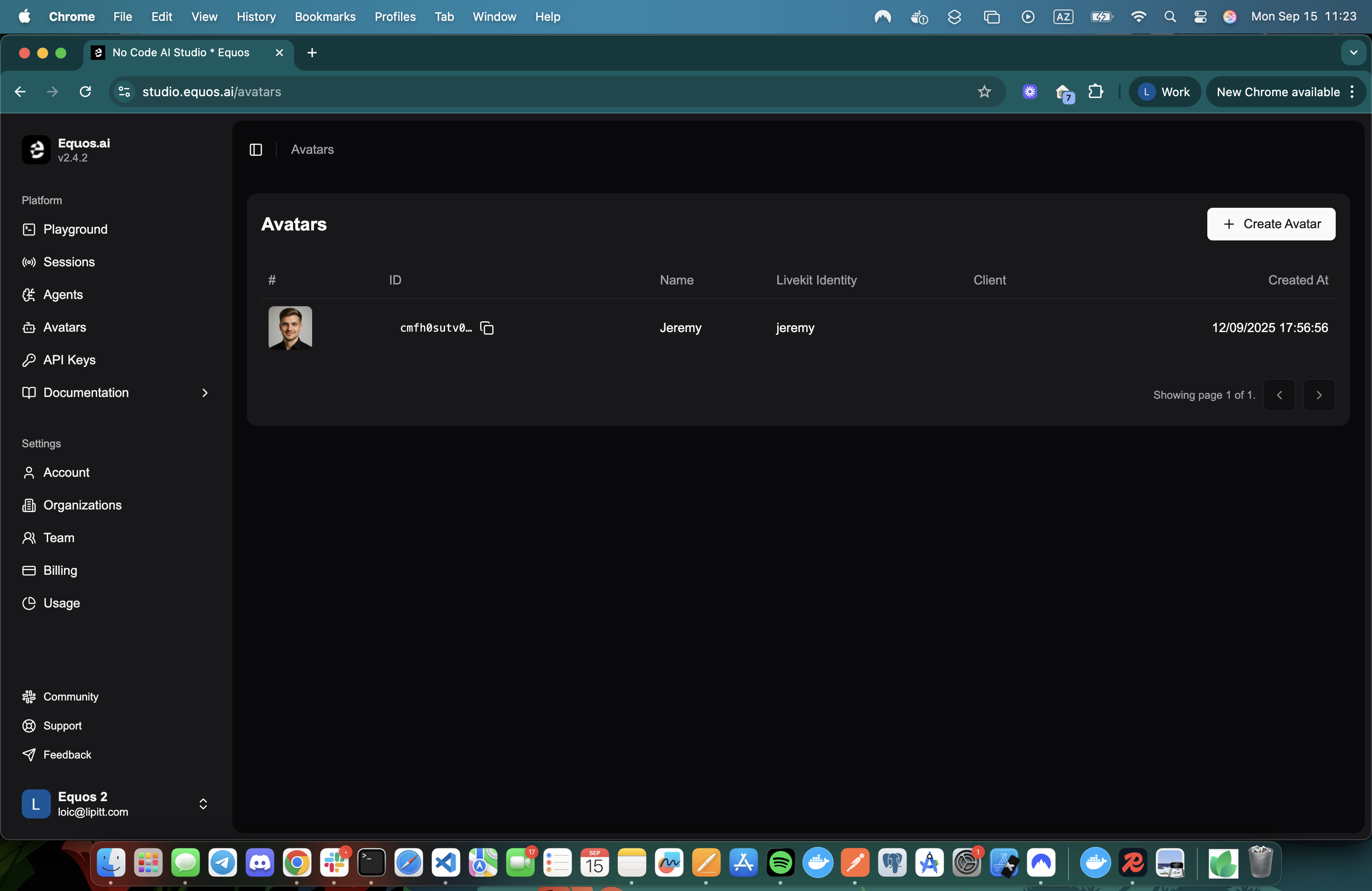Open Playground in the sidebar
Image resolution: width=1372 pixels, height=891 pixels.
(x=75, y=230)
